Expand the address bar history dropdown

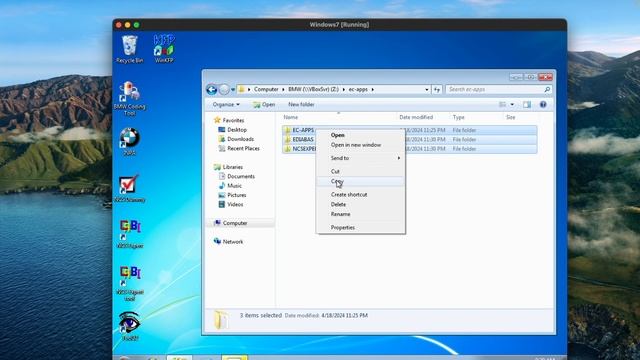(427, 89)
